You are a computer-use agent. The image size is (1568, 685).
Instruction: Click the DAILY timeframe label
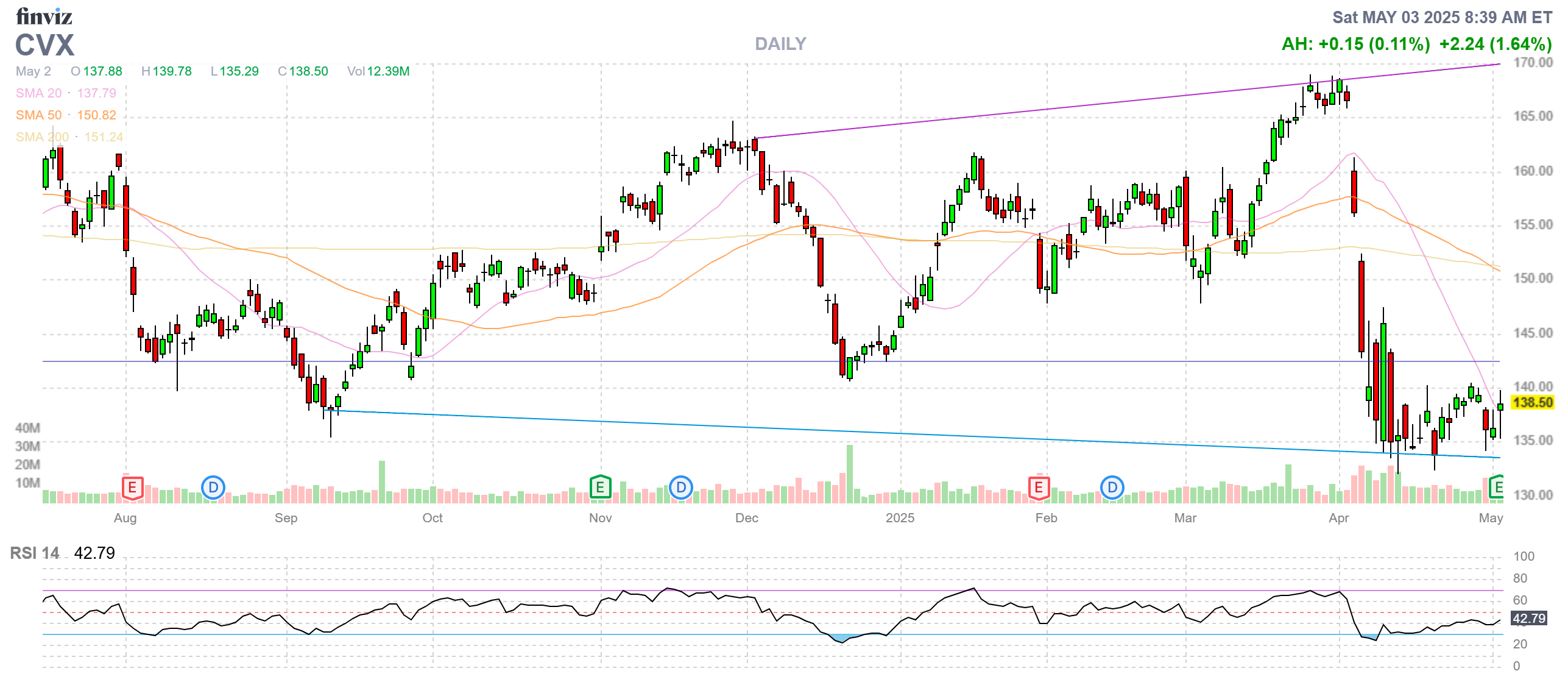point(780,44)
